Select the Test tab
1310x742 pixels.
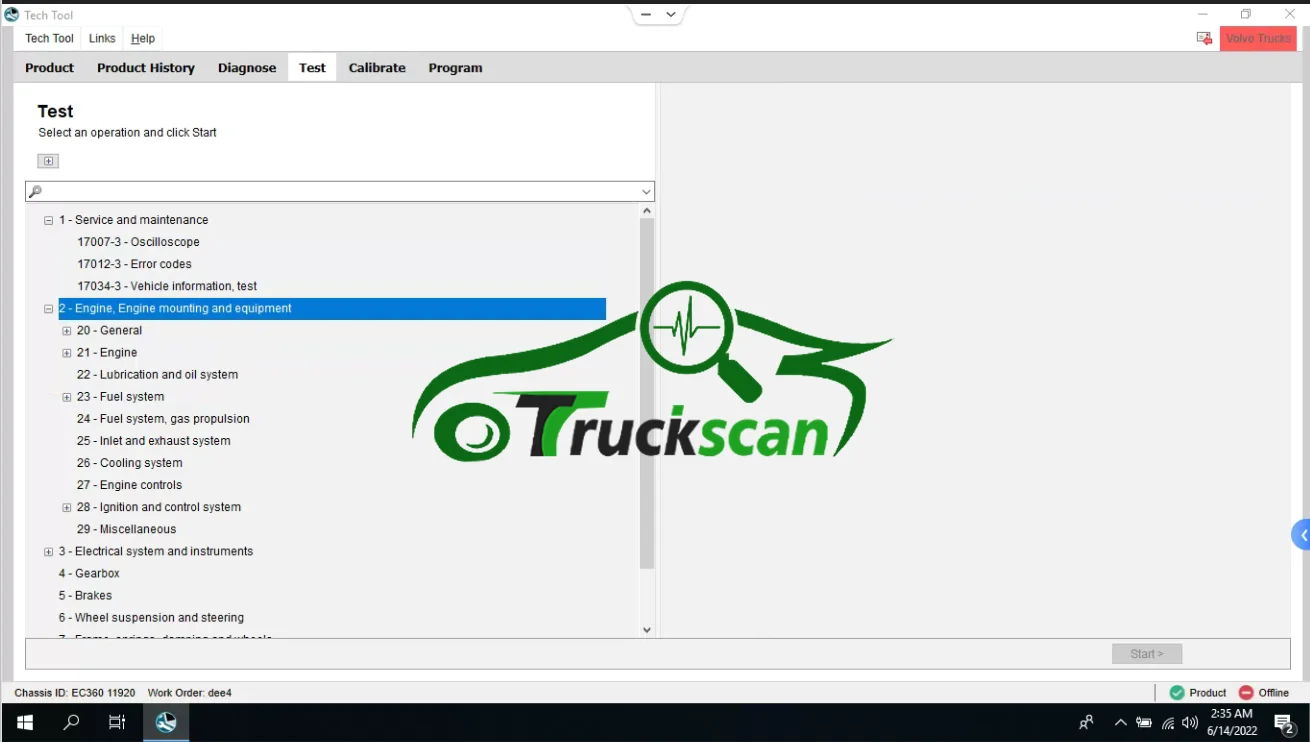tap(312, 68)
